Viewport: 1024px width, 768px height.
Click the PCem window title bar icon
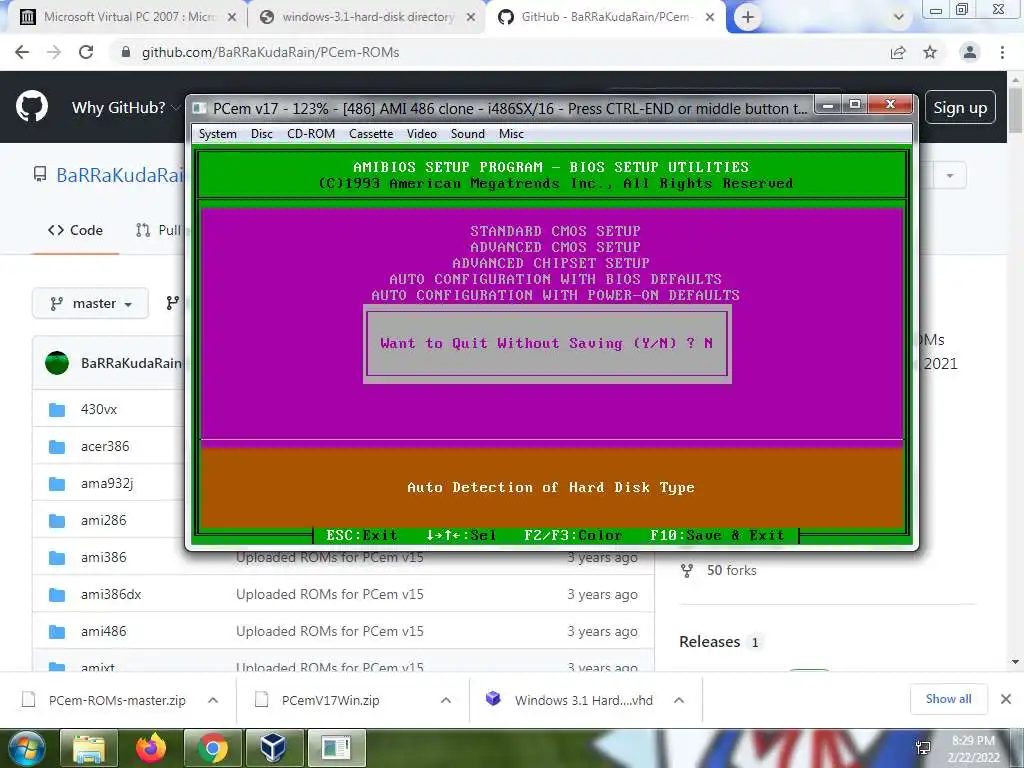200,108
